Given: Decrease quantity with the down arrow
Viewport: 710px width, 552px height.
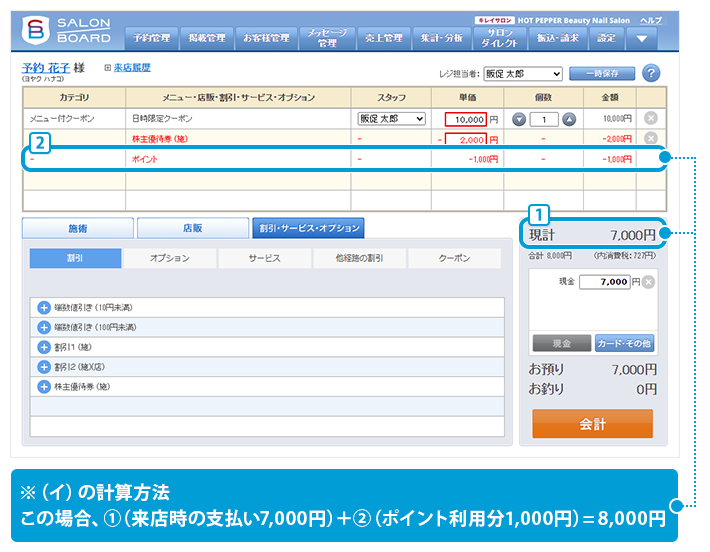Looking at the screenshot, I should tap(518, 119).
